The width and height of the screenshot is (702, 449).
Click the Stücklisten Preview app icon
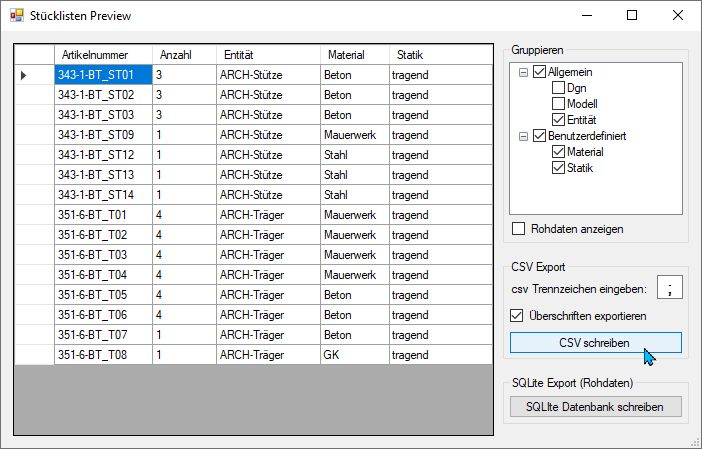coord(17,15)
